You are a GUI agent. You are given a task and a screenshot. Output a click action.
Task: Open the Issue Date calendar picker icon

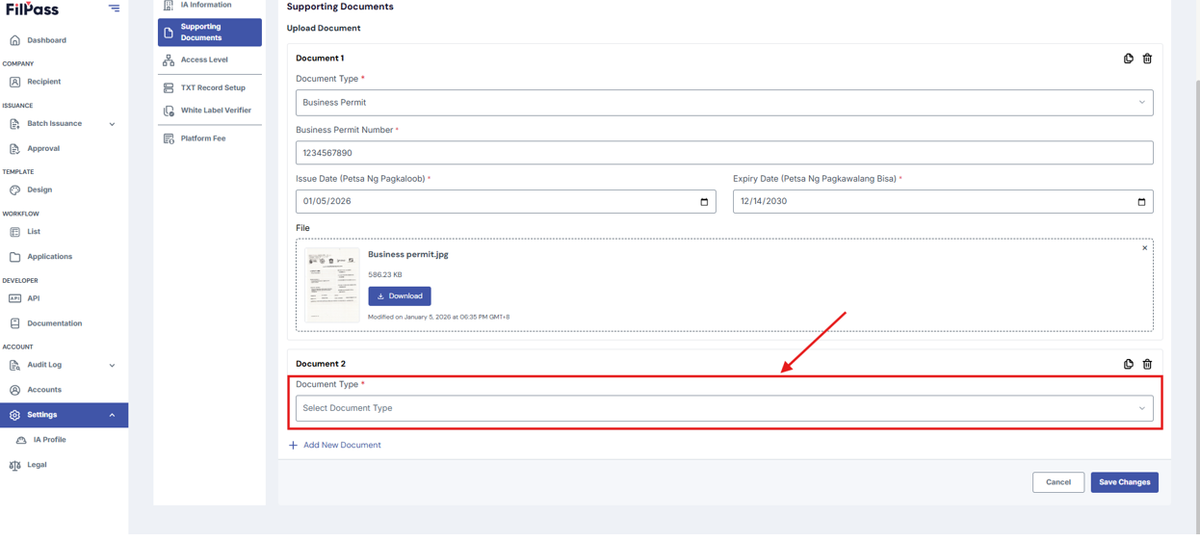click(704, 201)
